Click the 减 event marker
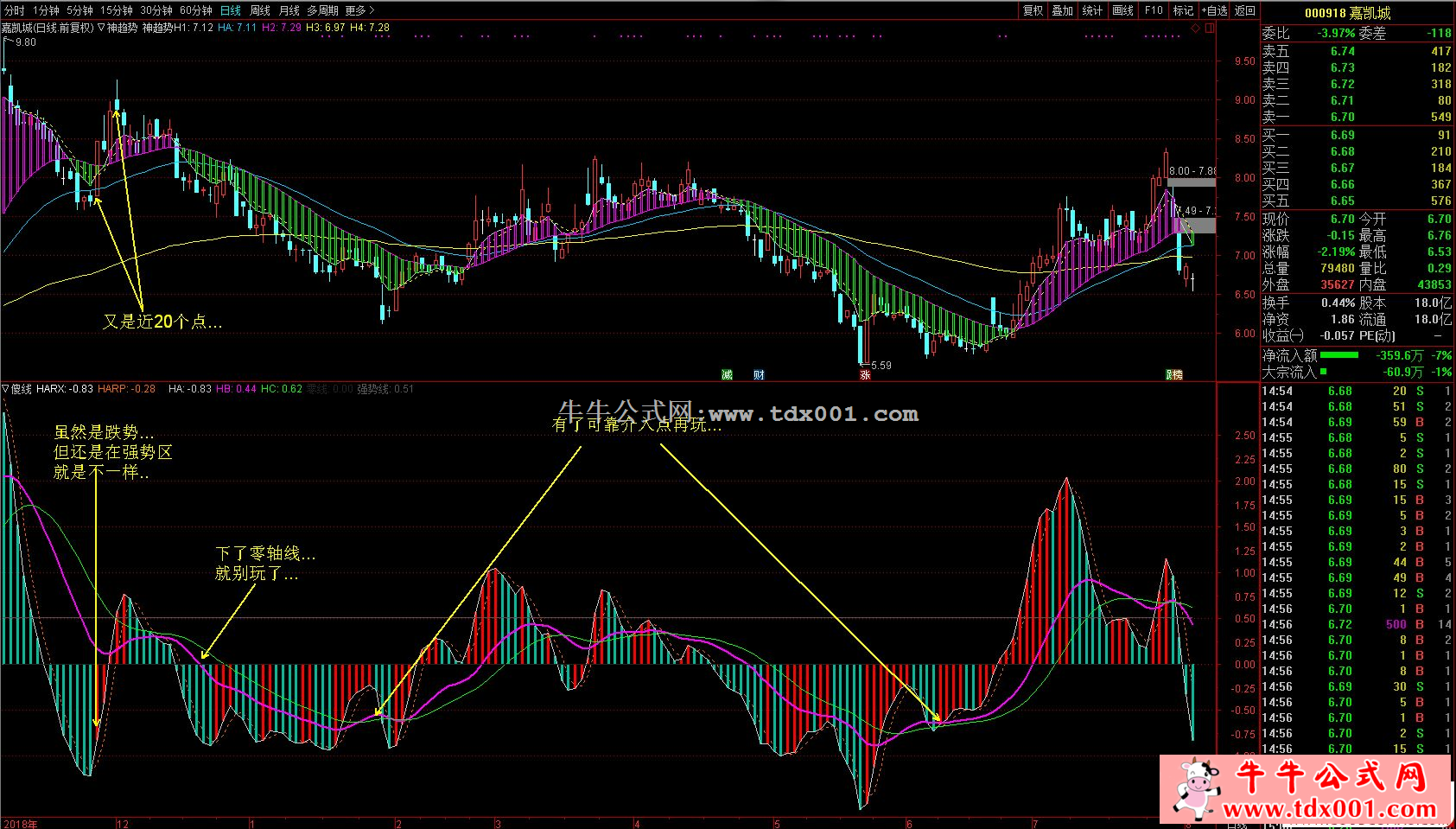This screenshot has height=829, width=1456. (x=727, y=374)
